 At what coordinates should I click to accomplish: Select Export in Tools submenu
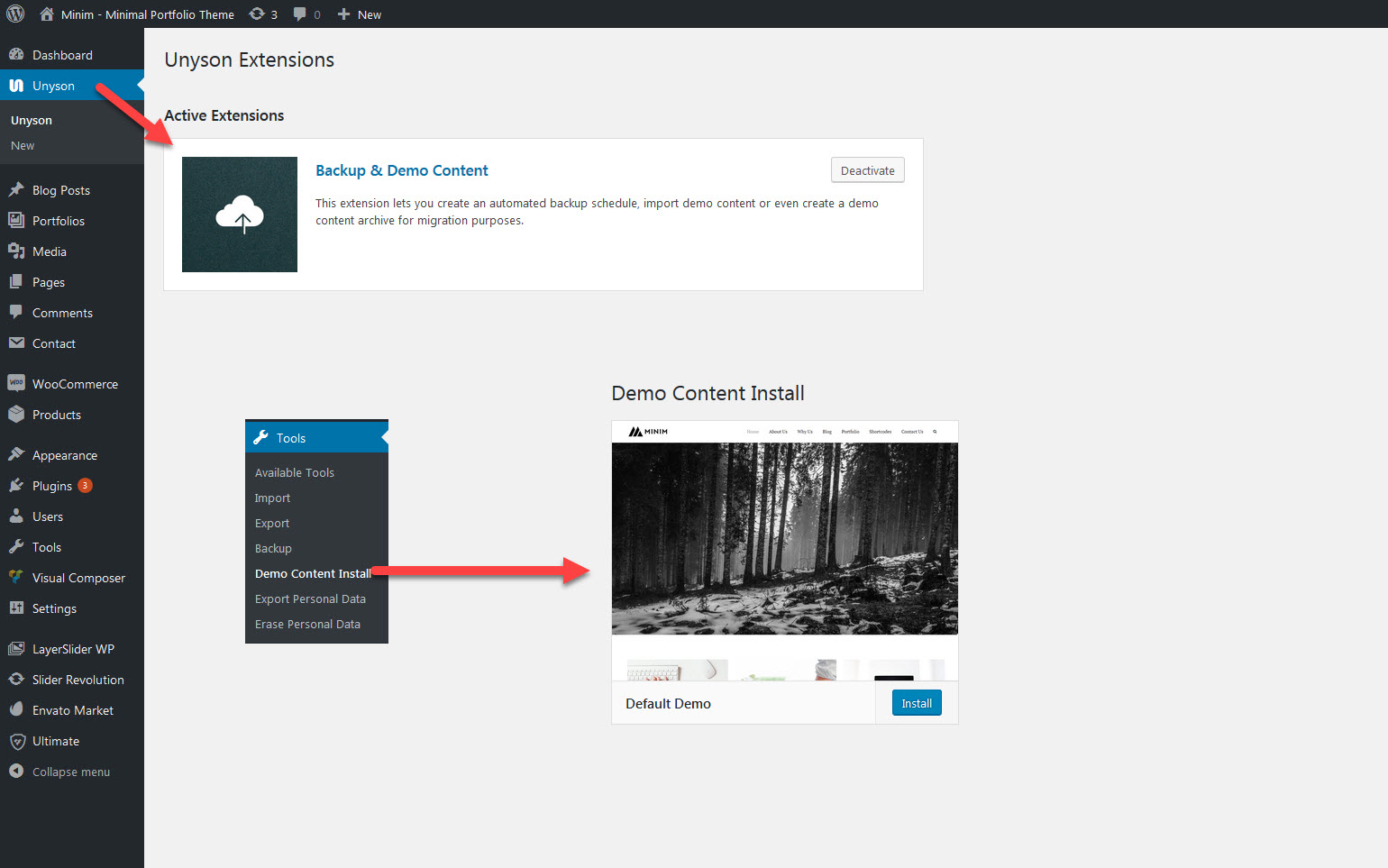click(x=272, y=523)
